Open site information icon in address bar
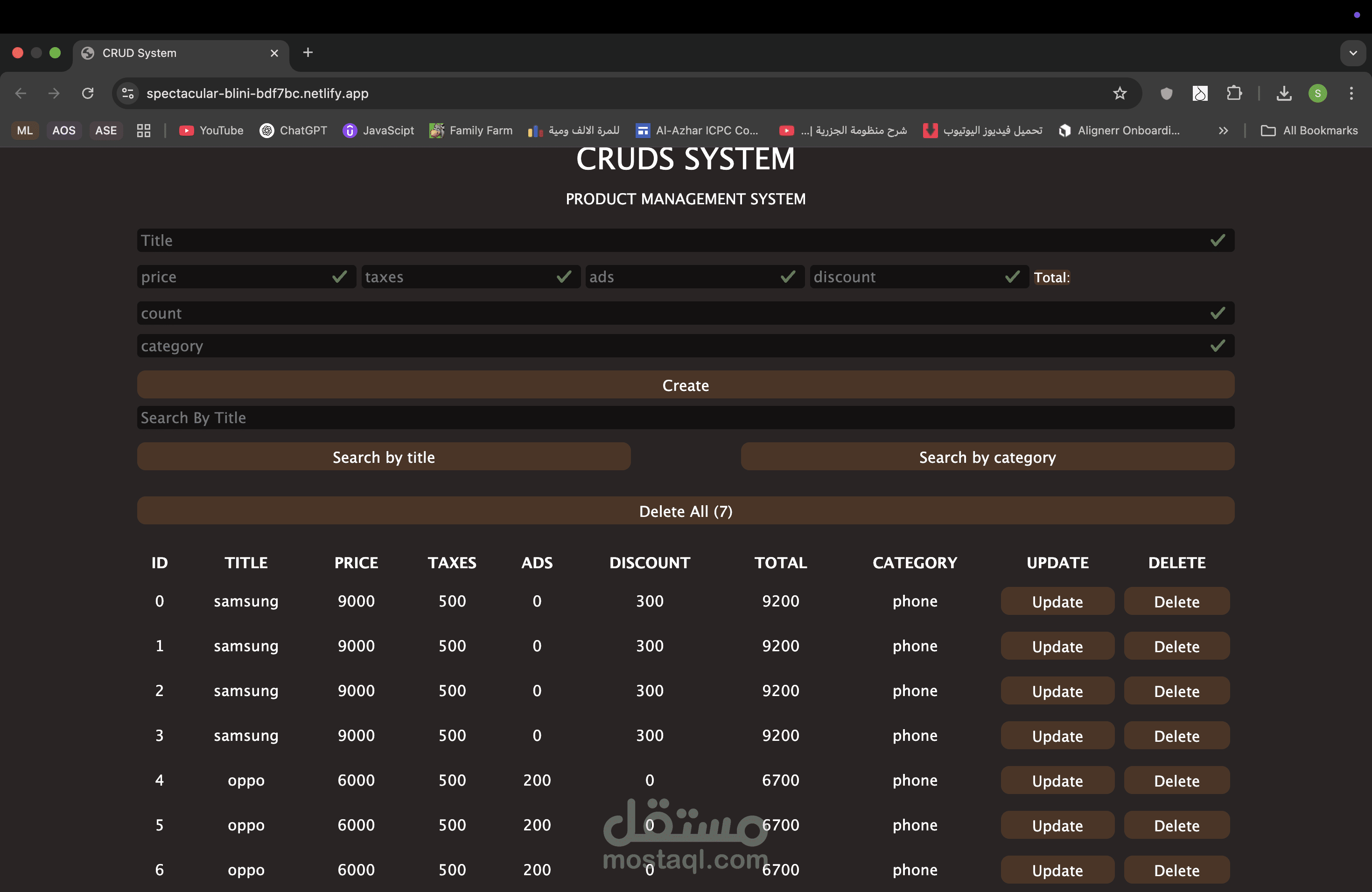 pyautogui.click(x=127, y=93)
